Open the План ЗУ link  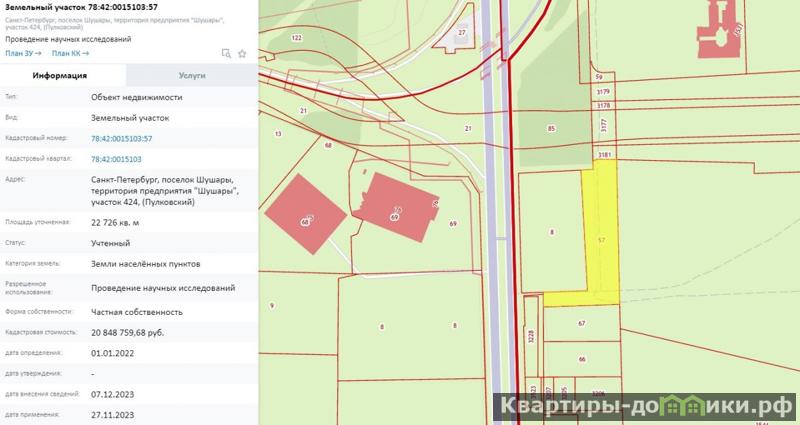click(x=22, y=53)
